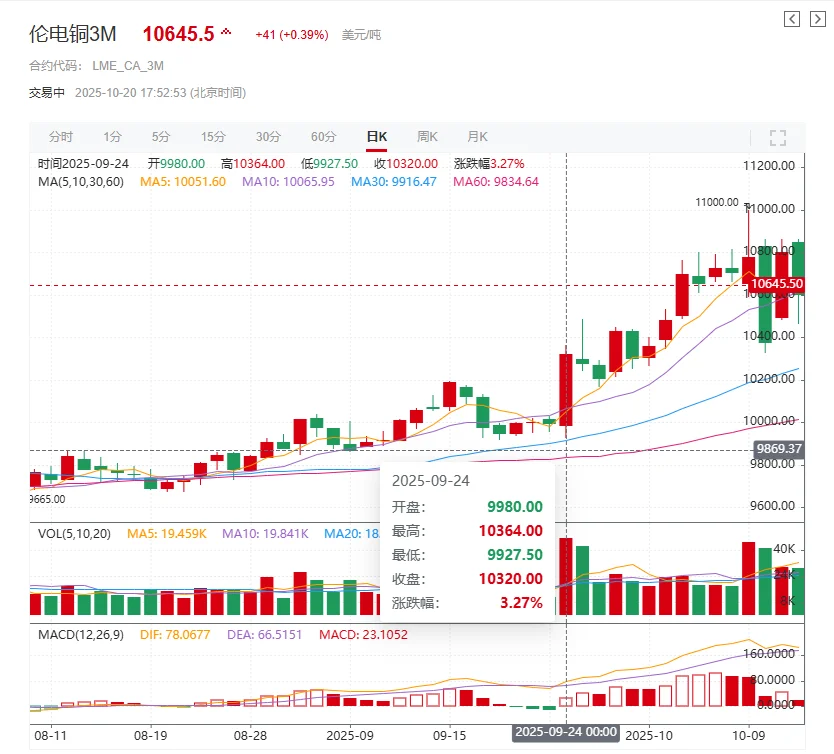Select the 60分 interval option
This screenshot has width=834, height=754.
tap(325, 136)
